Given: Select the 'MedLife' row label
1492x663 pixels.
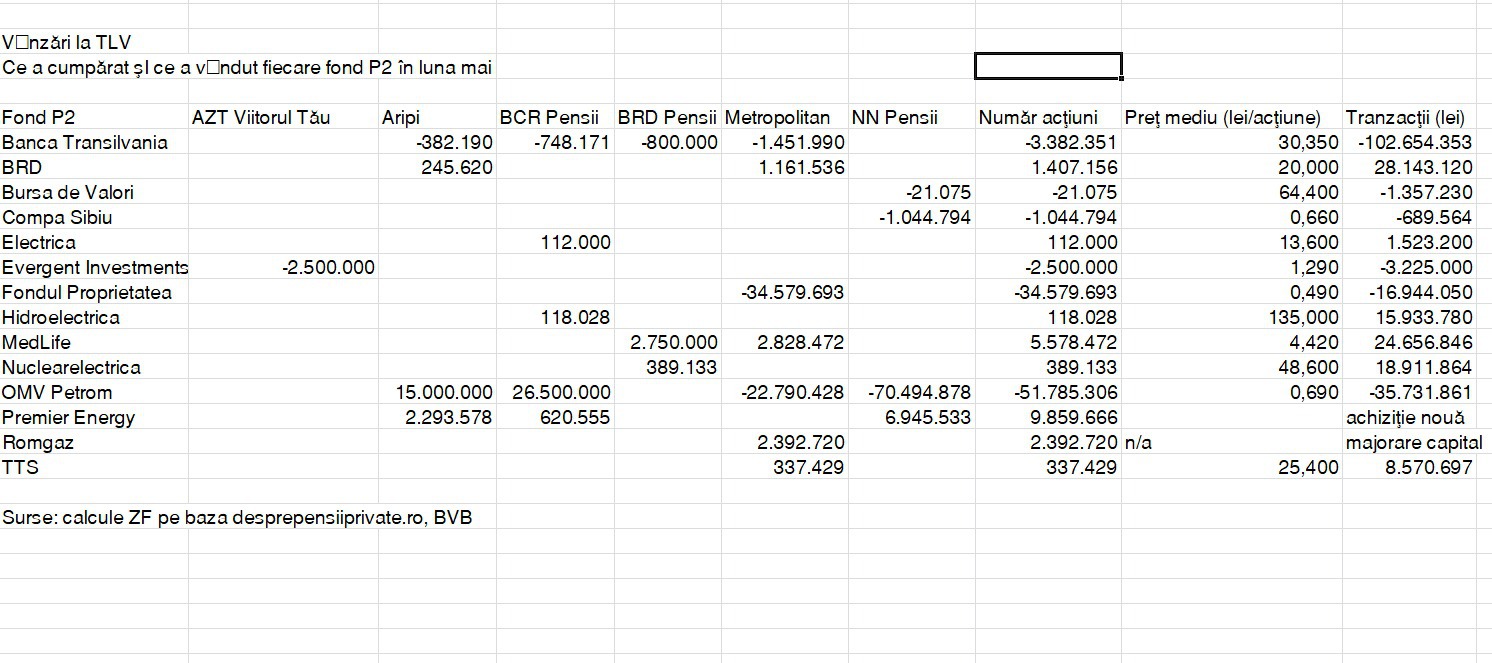Looking at the screenshot, I should [x=37, y=342].
